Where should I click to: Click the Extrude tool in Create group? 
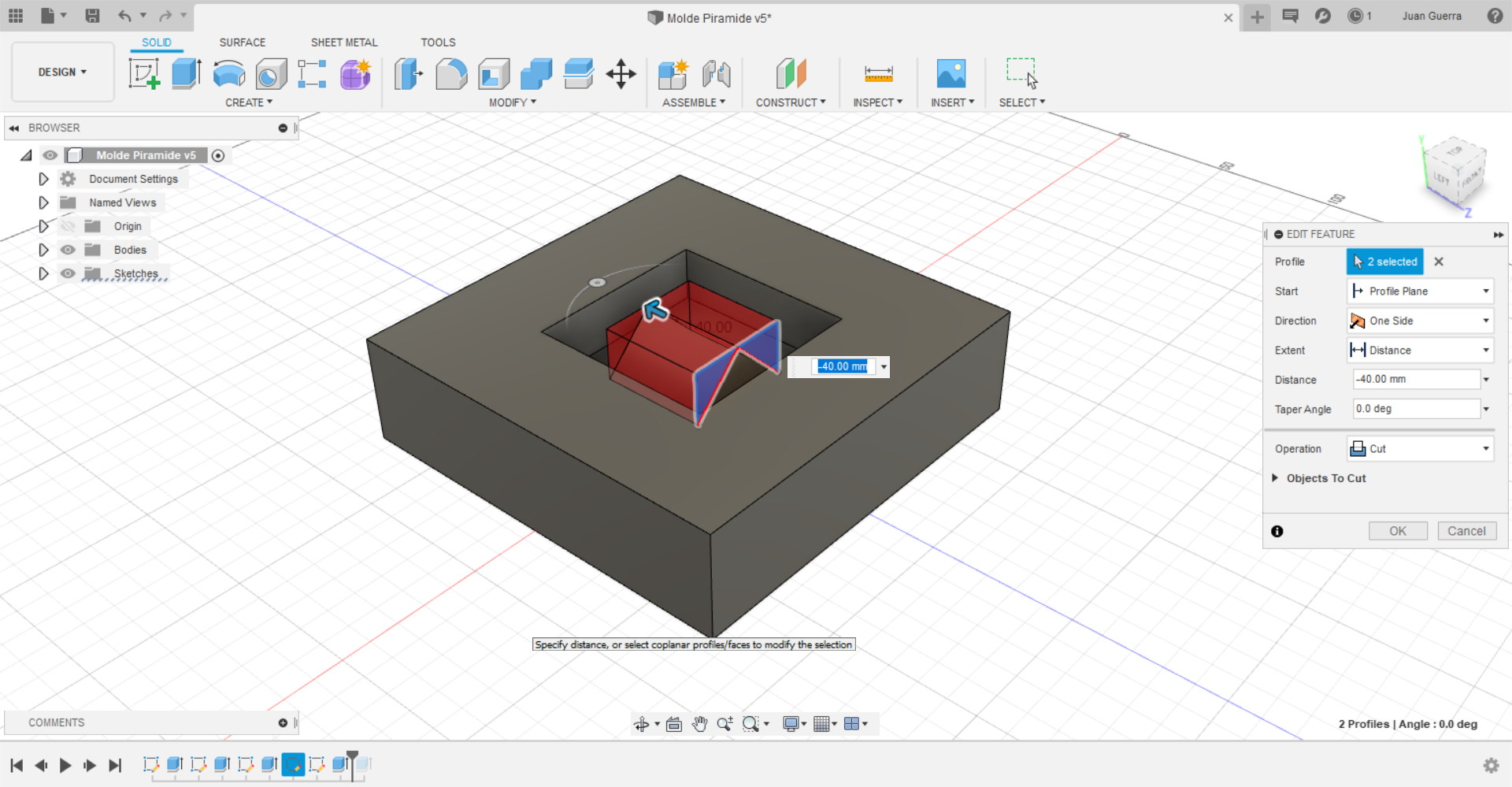(x=187, y=74)
